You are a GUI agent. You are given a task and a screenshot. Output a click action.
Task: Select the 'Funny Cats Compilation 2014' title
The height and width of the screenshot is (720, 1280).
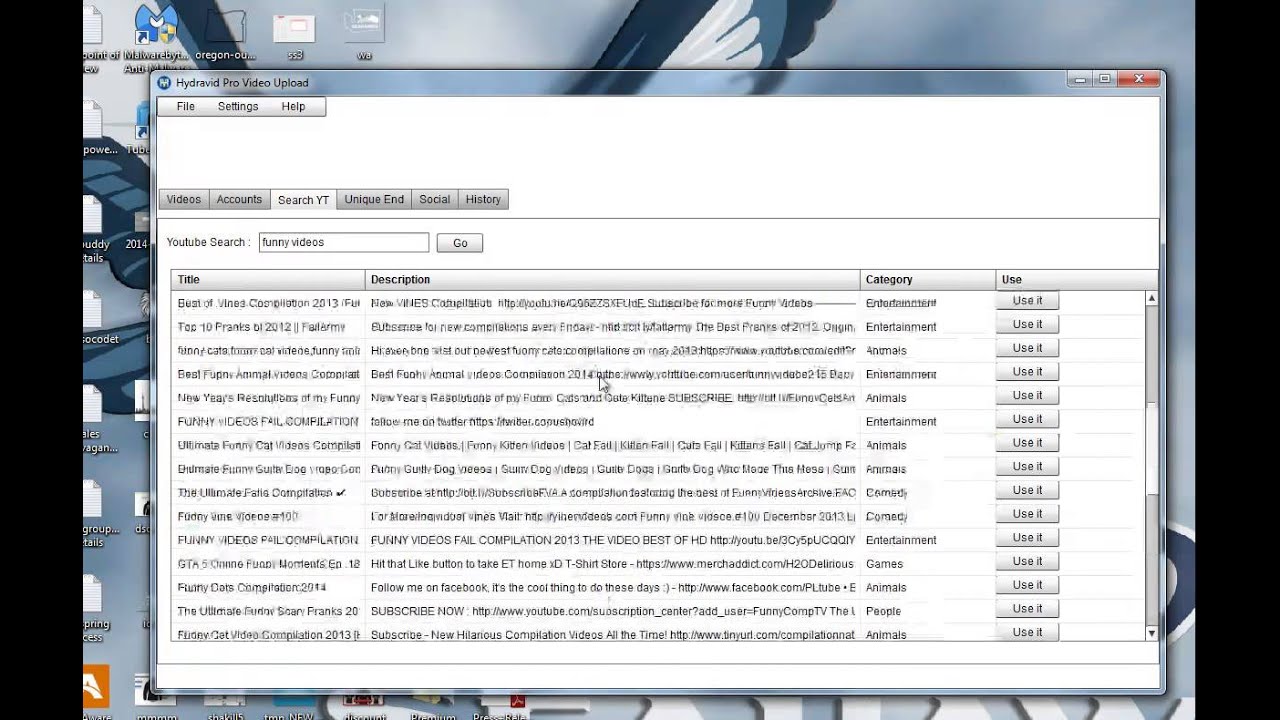(x=252, y=588)
